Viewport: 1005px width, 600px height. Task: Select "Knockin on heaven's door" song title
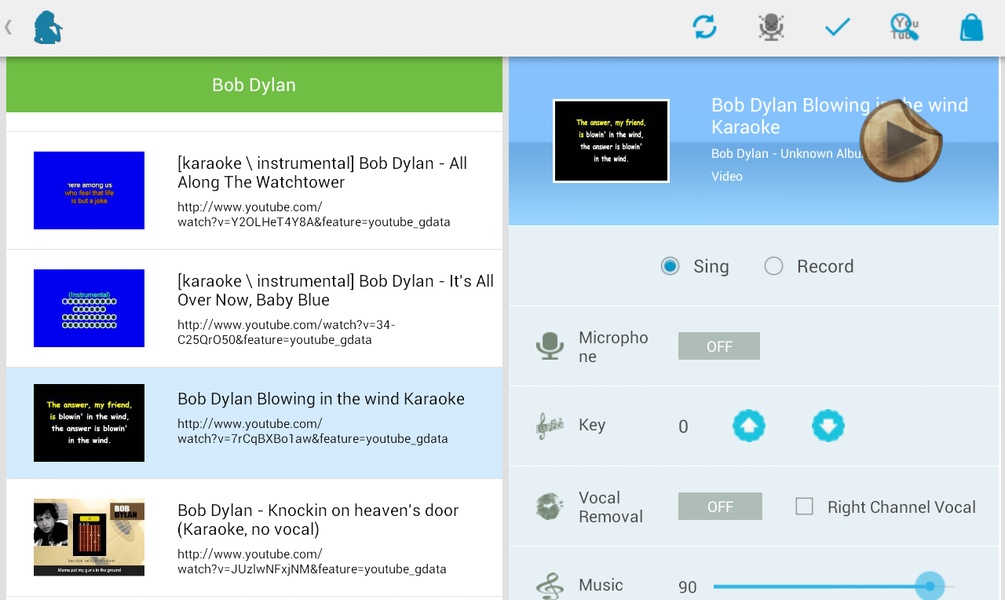click(x=318, y=519)
